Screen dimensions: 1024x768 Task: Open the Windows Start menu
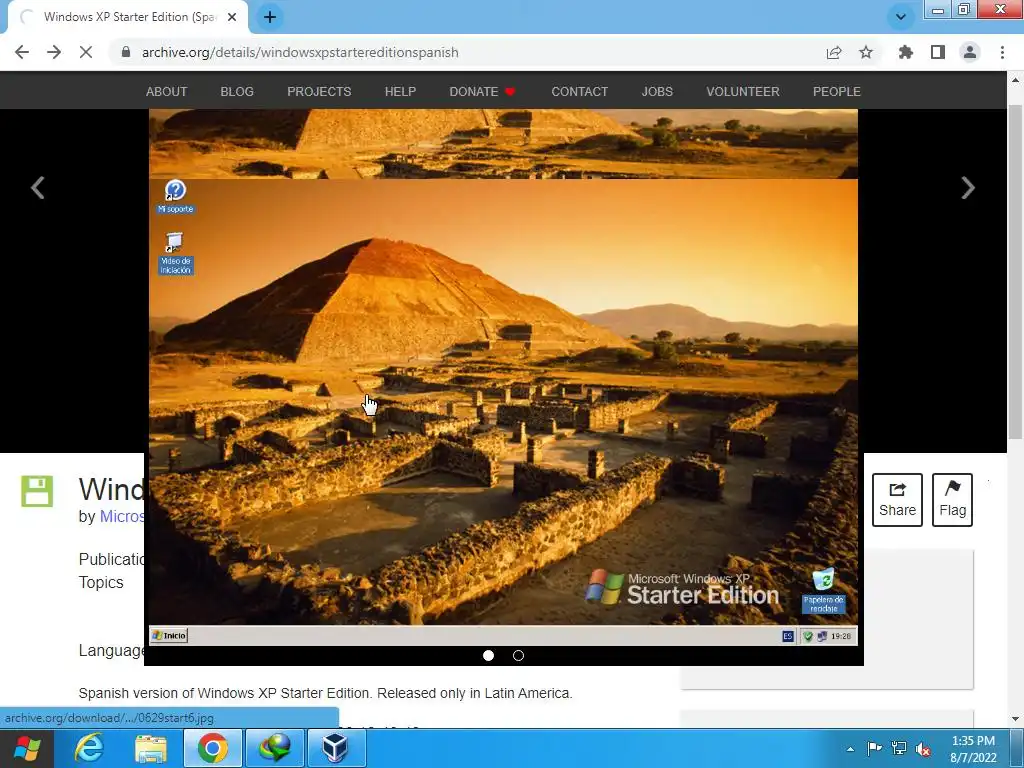(26, 748)
